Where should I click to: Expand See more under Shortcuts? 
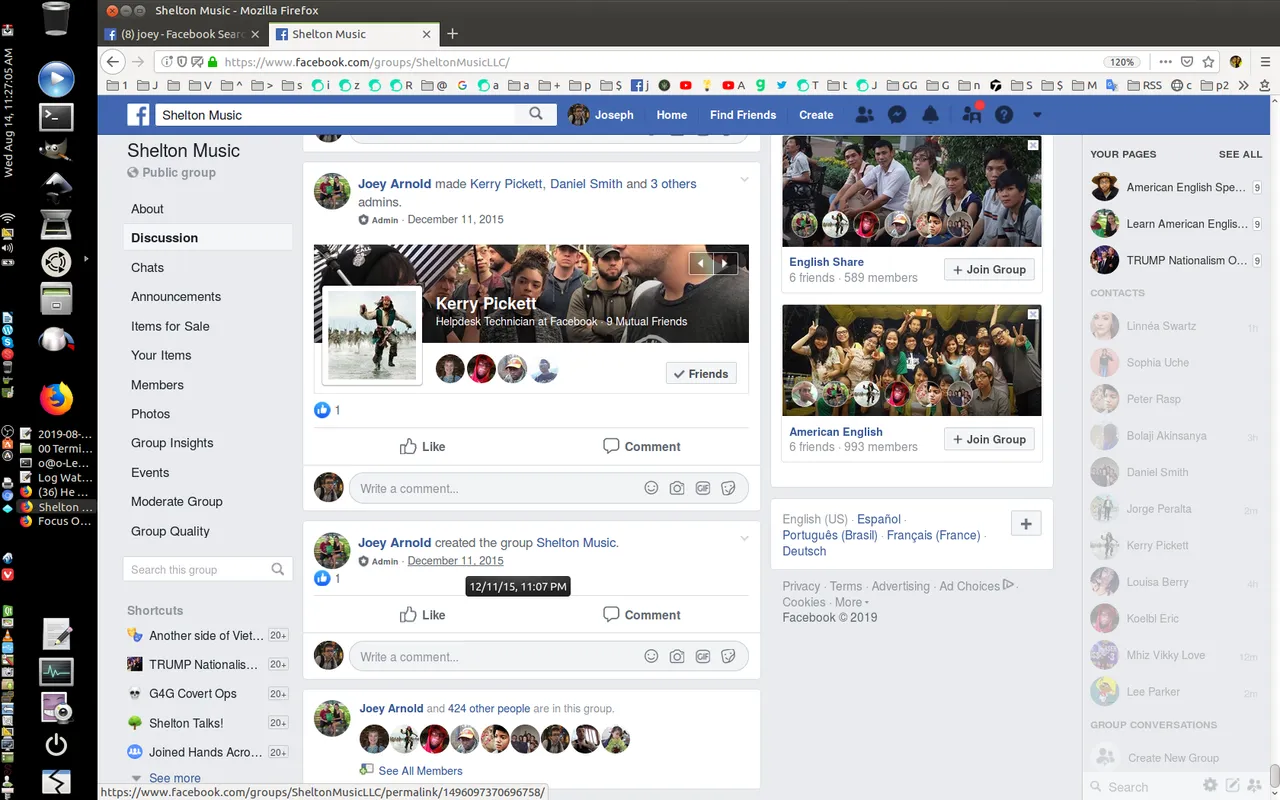coord(174,778)
